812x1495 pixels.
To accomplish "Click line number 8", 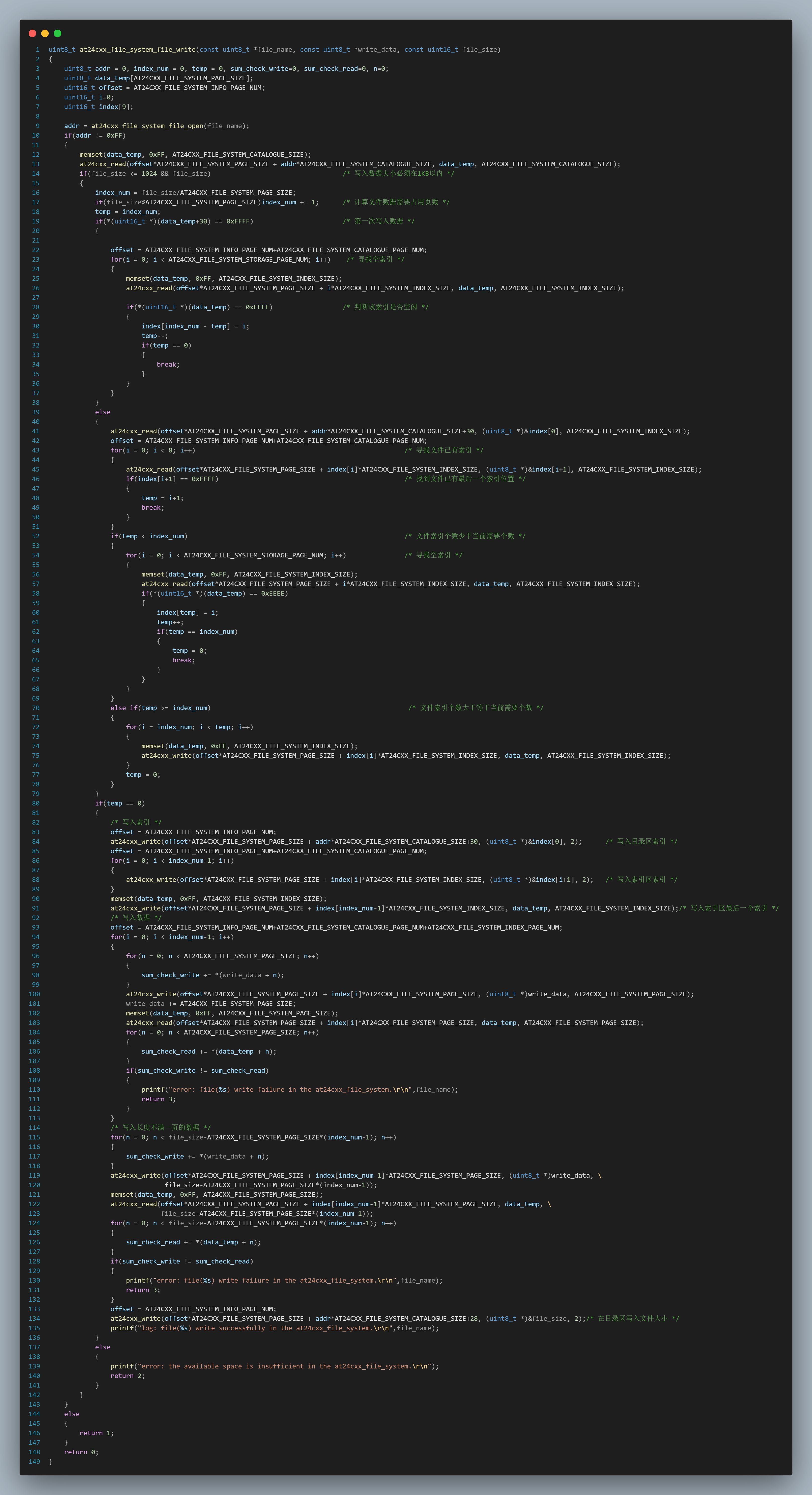I will coord(38,117).
